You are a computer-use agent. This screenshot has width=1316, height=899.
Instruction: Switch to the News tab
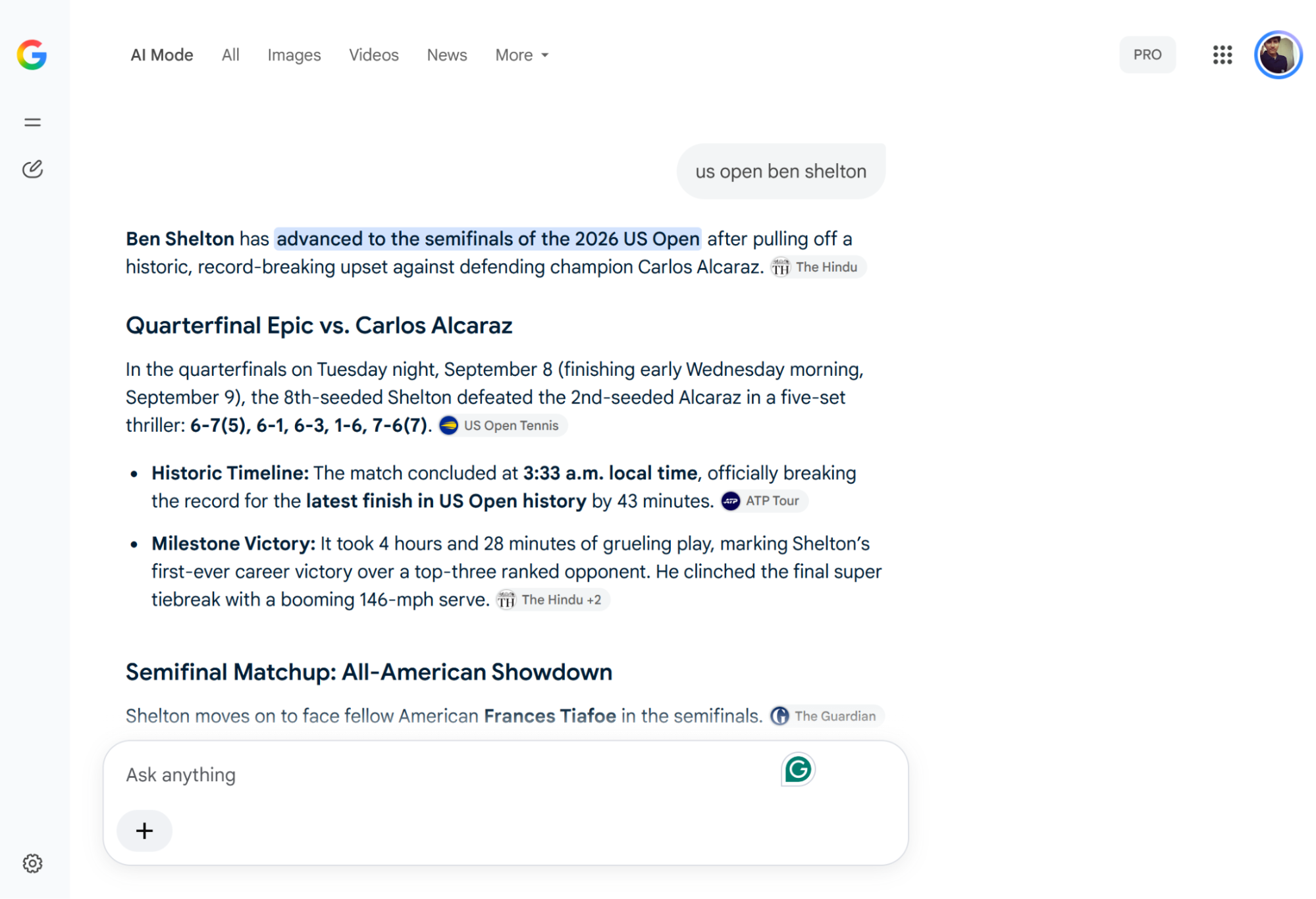coord(447,55)
